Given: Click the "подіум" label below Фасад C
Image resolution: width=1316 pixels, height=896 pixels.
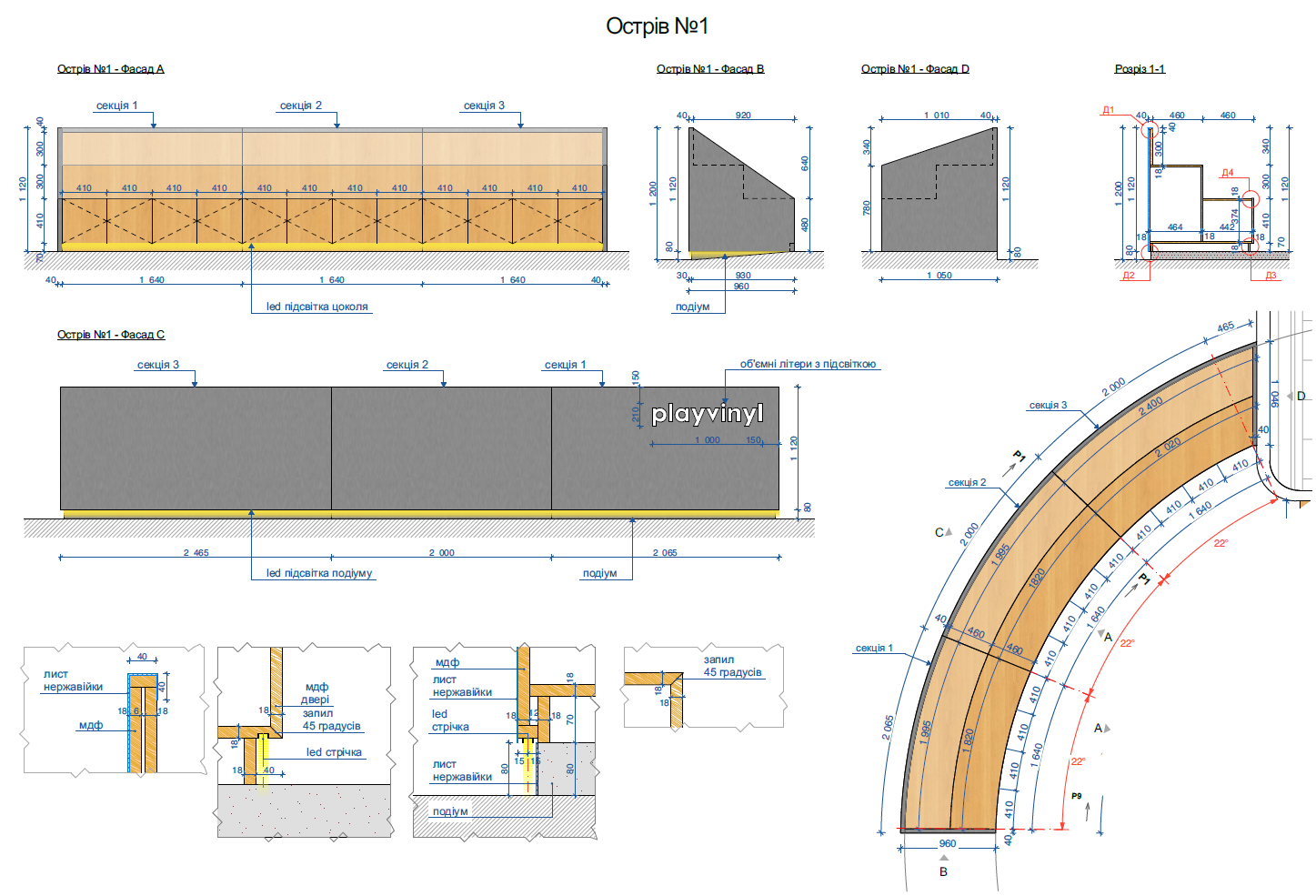Looking at the screenshot, I should coord(599,573).
